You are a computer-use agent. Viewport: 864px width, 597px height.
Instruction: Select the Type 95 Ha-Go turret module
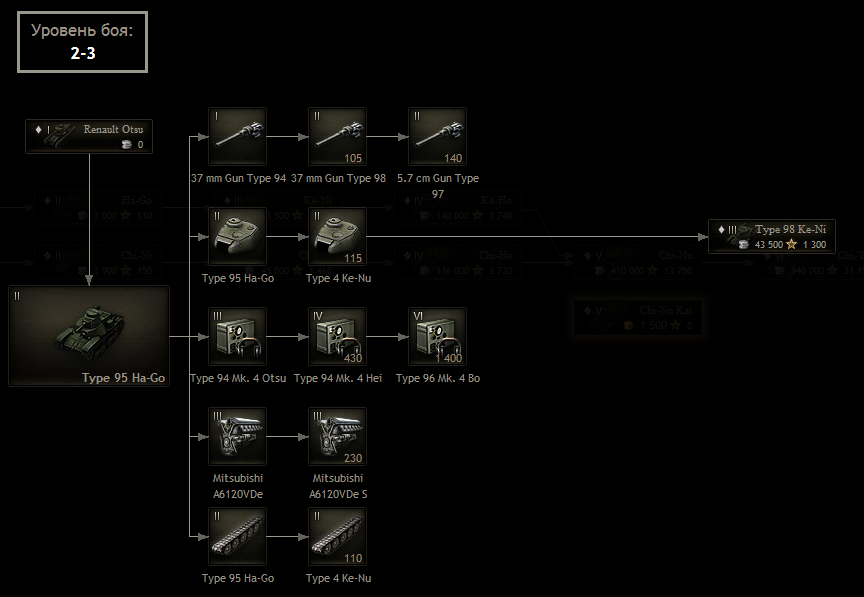238,237
